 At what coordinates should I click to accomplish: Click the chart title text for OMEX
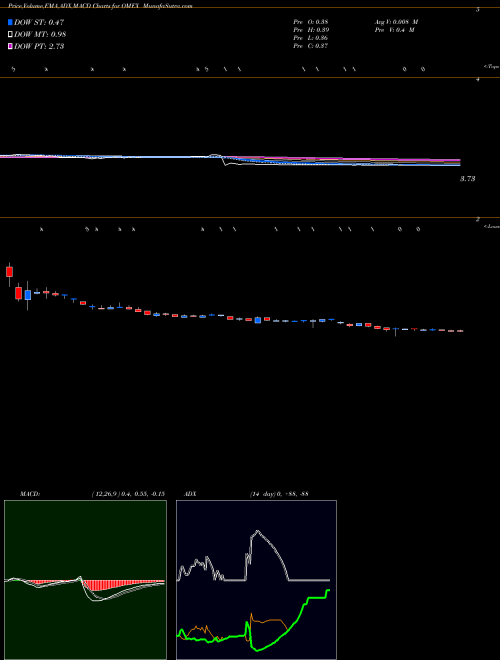pos(100,6)
